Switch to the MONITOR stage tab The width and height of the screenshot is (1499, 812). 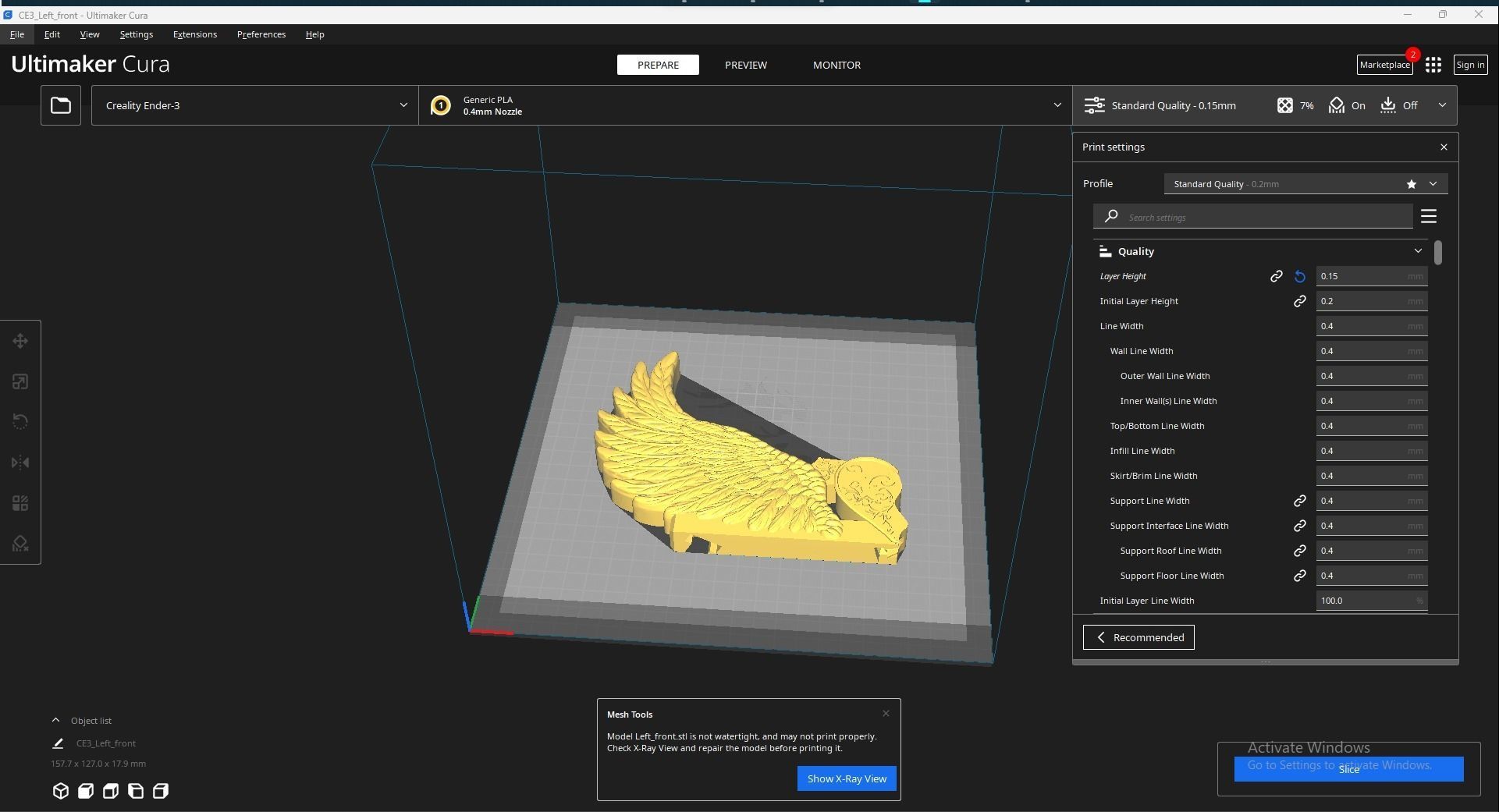[837, 65]
